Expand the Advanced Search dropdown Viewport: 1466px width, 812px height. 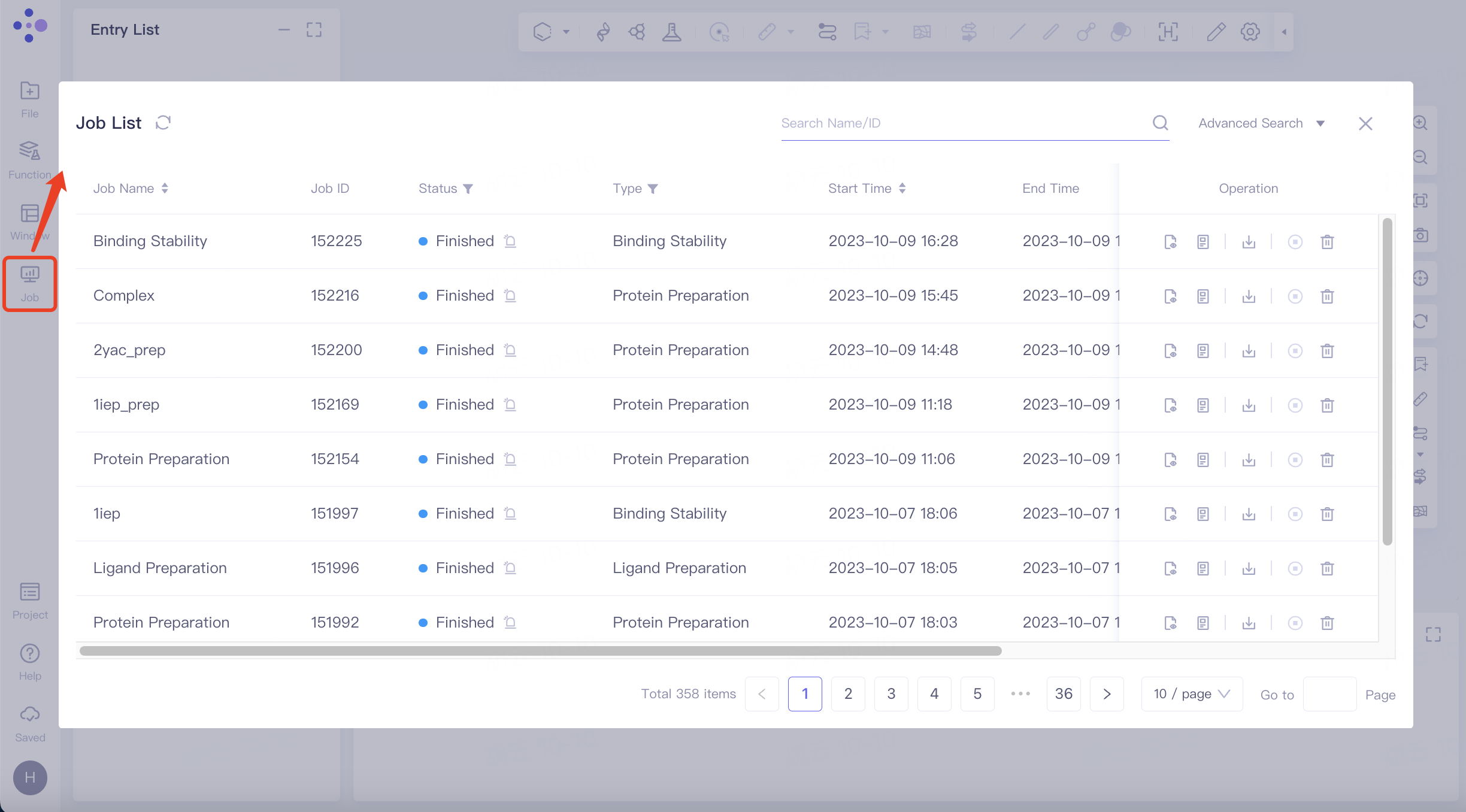pyautogui.click(x=1261, y=123)
